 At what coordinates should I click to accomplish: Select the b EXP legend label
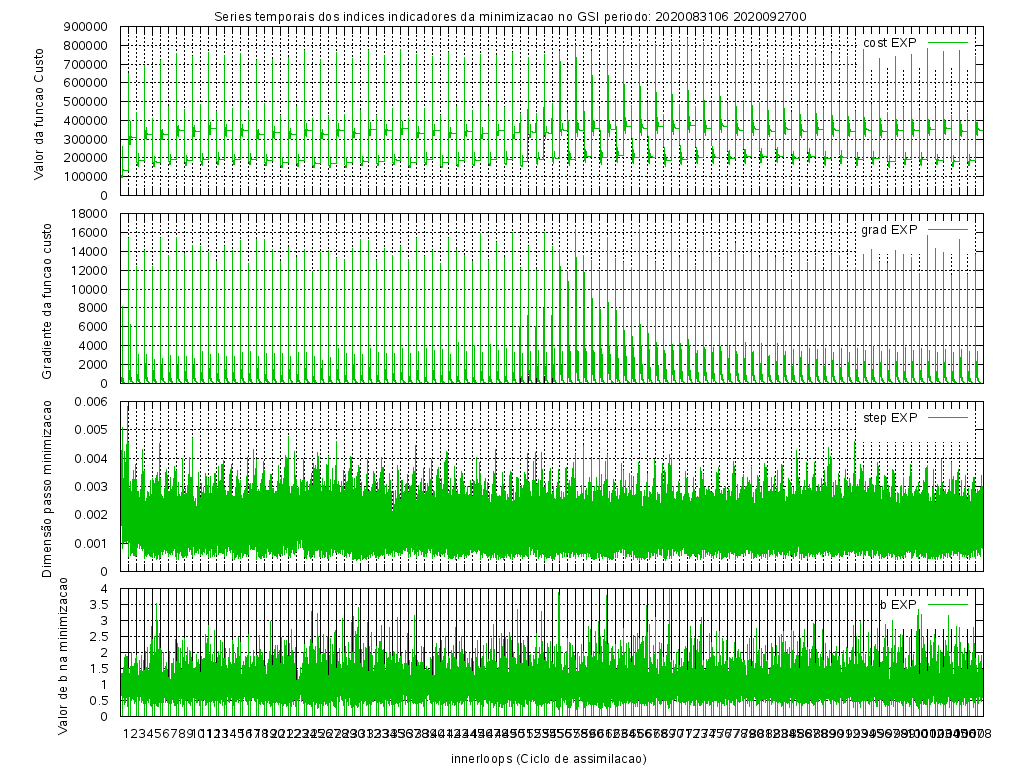[x=897, y=604]
